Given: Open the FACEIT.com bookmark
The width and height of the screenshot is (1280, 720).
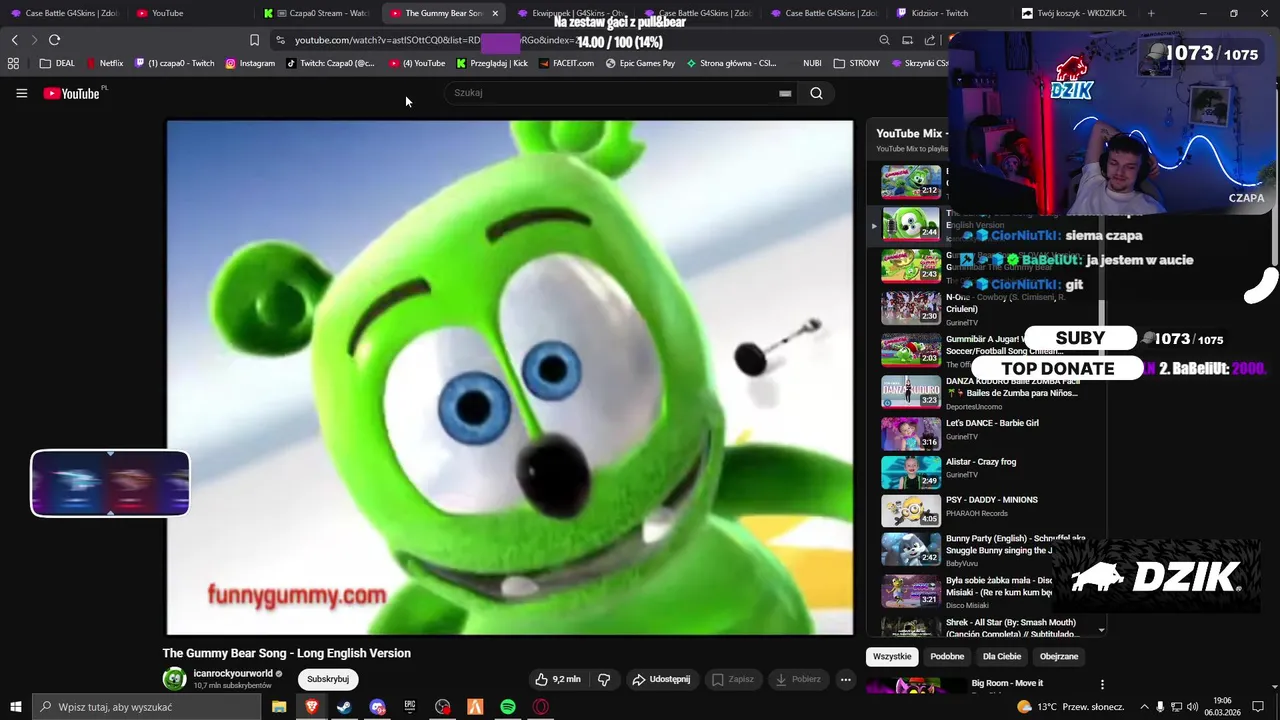Looking at the screenshot, I should (x=566, y=63).
